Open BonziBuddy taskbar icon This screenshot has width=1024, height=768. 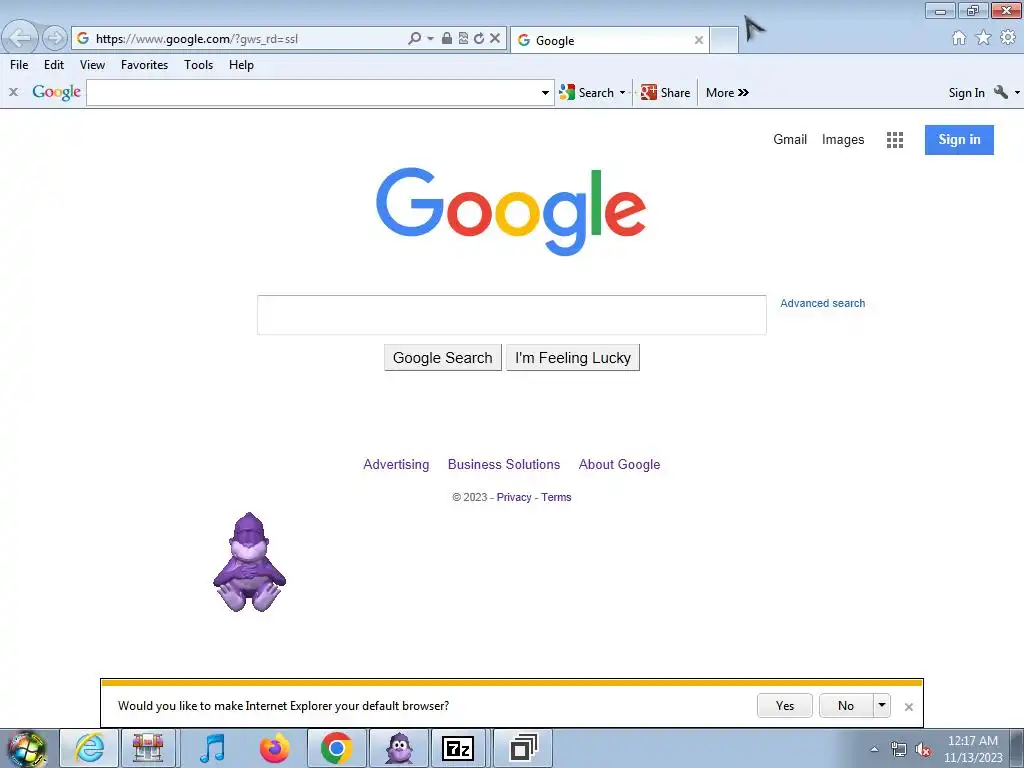click(x=398, y=748)
